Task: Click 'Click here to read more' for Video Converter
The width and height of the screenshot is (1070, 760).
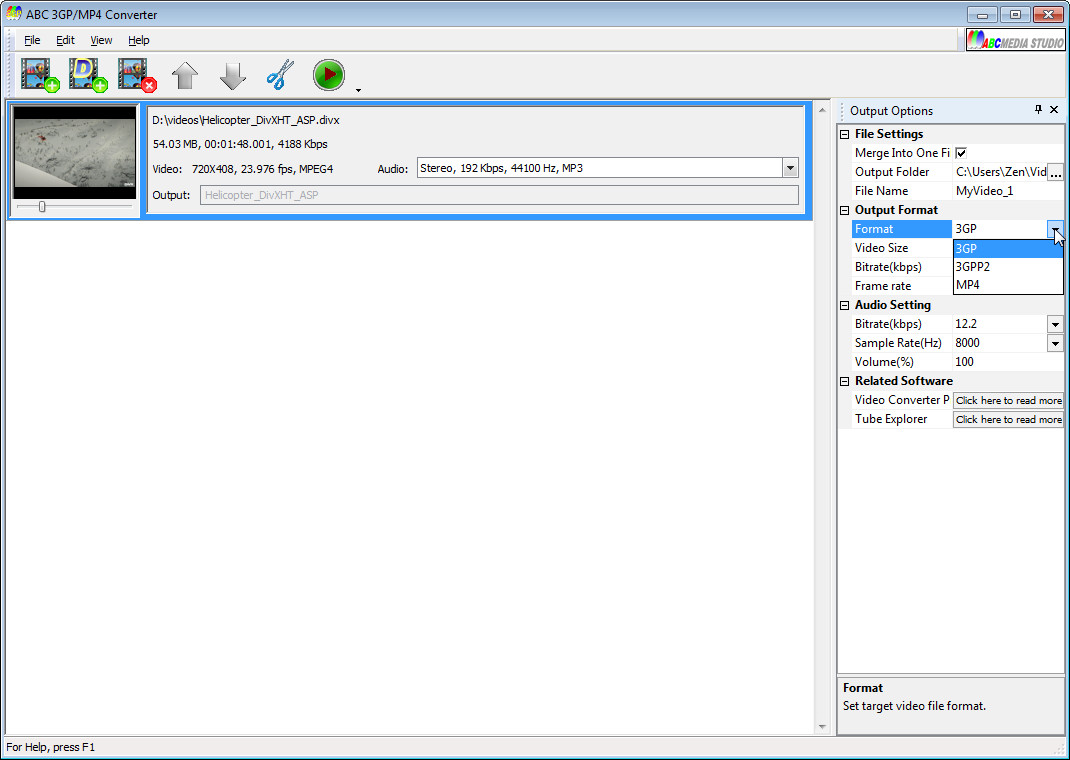Action: [x=1009, y=400]
